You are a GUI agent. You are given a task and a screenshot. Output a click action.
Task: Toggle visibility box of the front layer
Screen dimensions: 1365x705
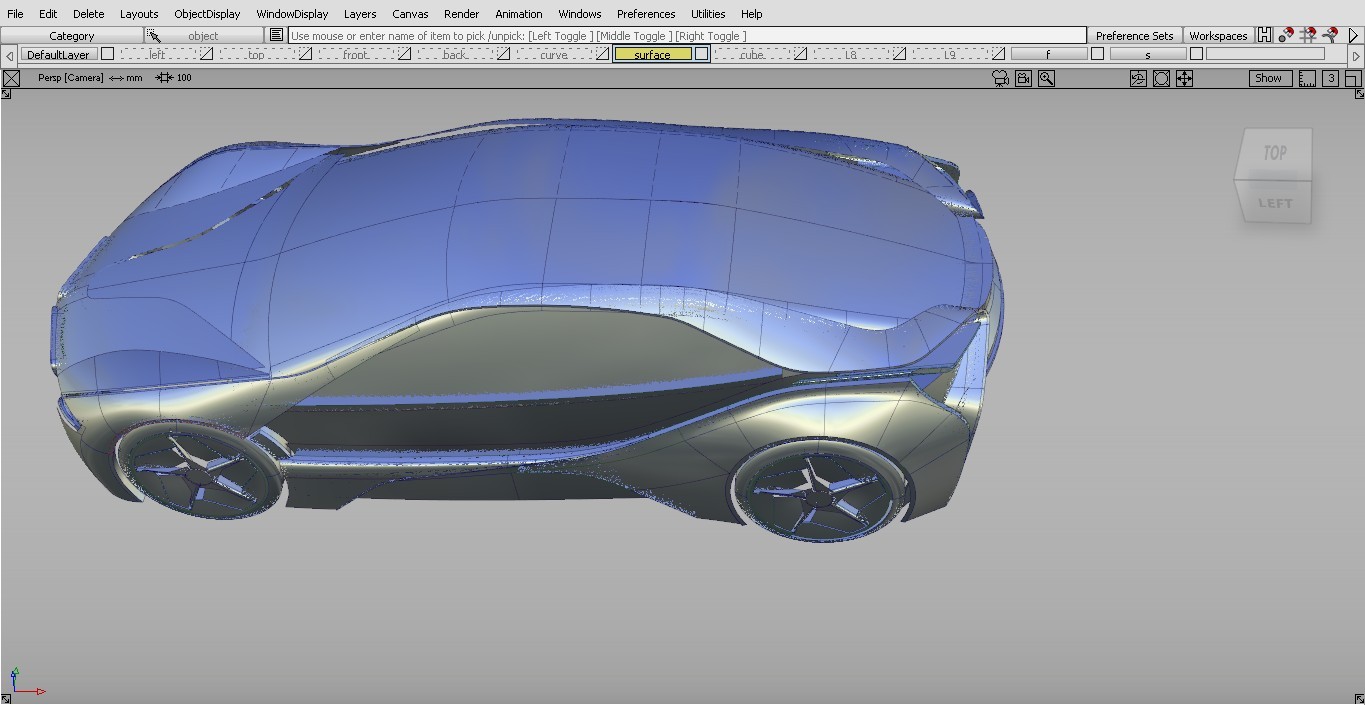pyautogui.click(x=405, y=54)
